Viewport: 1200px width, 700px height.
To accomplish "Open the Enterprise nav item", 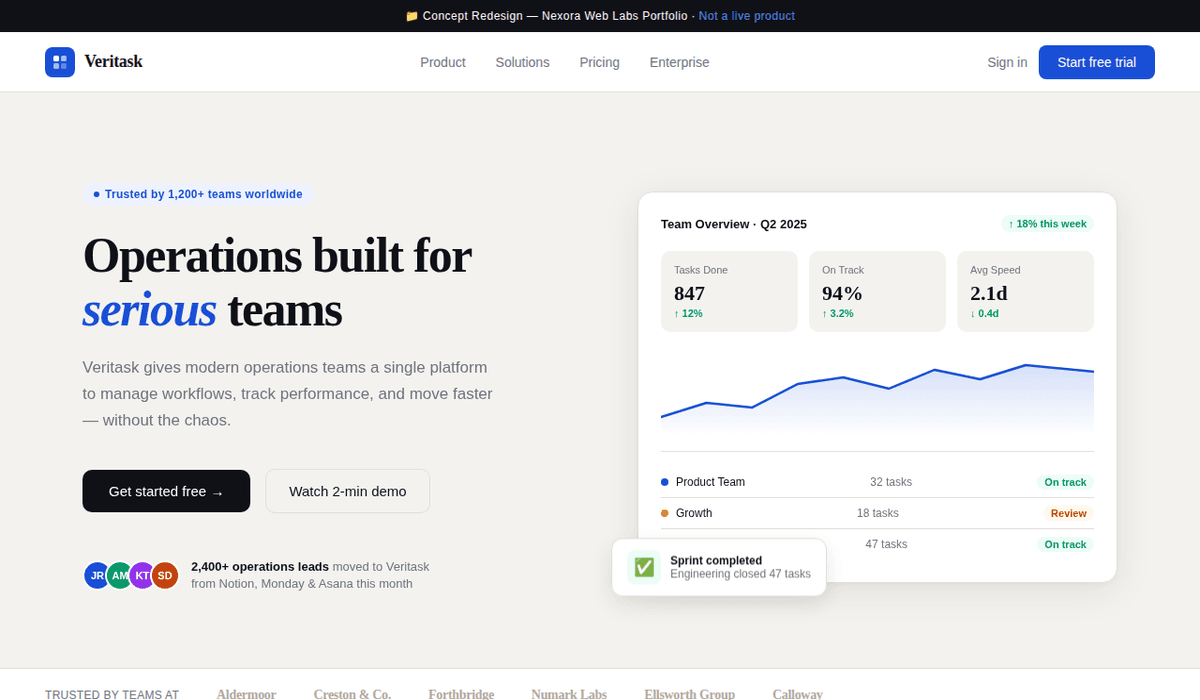I will pyautogui.click(x=679, y=62).
